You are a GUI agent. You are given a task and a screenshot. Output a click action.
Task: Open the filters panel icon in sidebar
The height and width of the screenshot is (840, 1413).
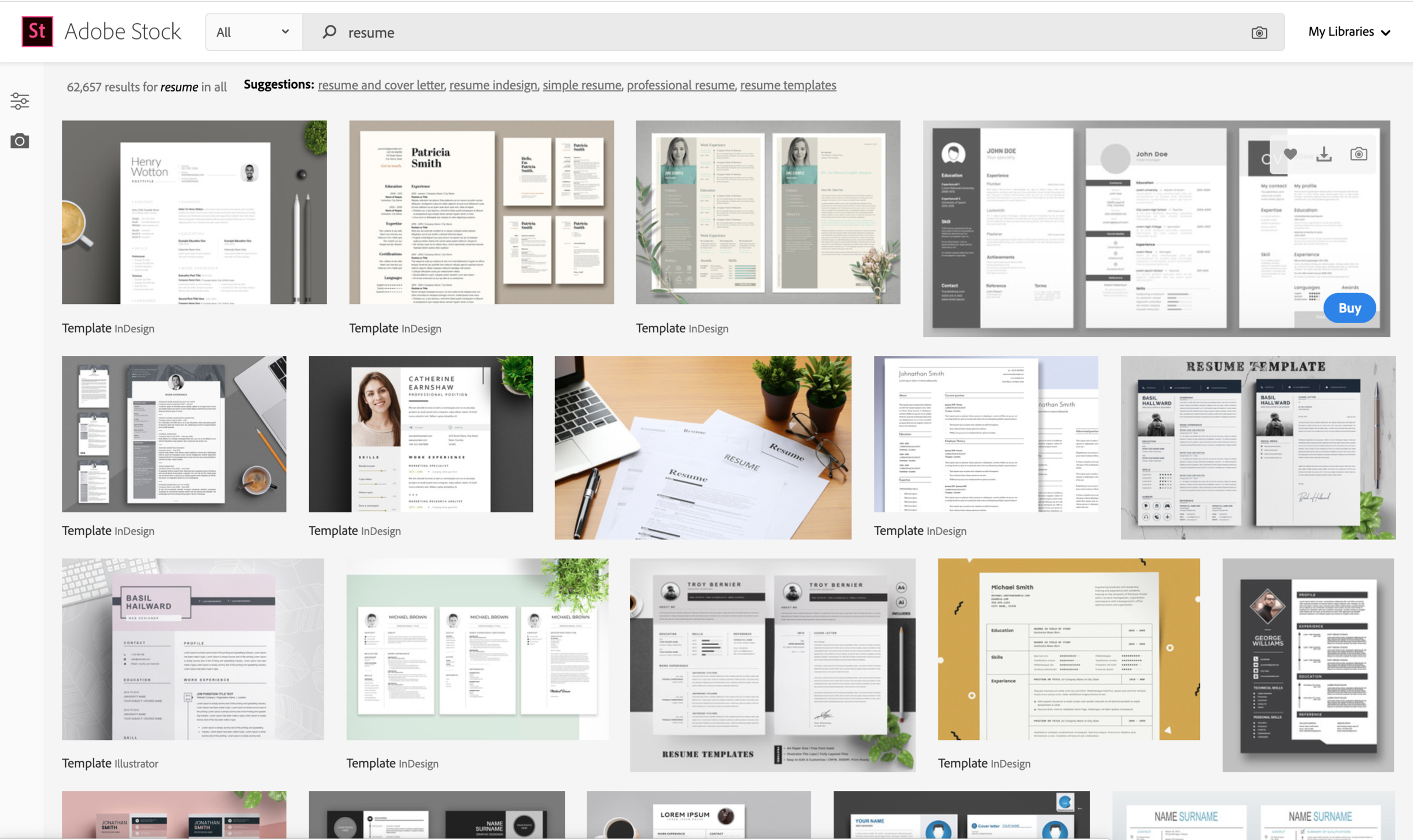pyautogui.click(x=20, y=101)
